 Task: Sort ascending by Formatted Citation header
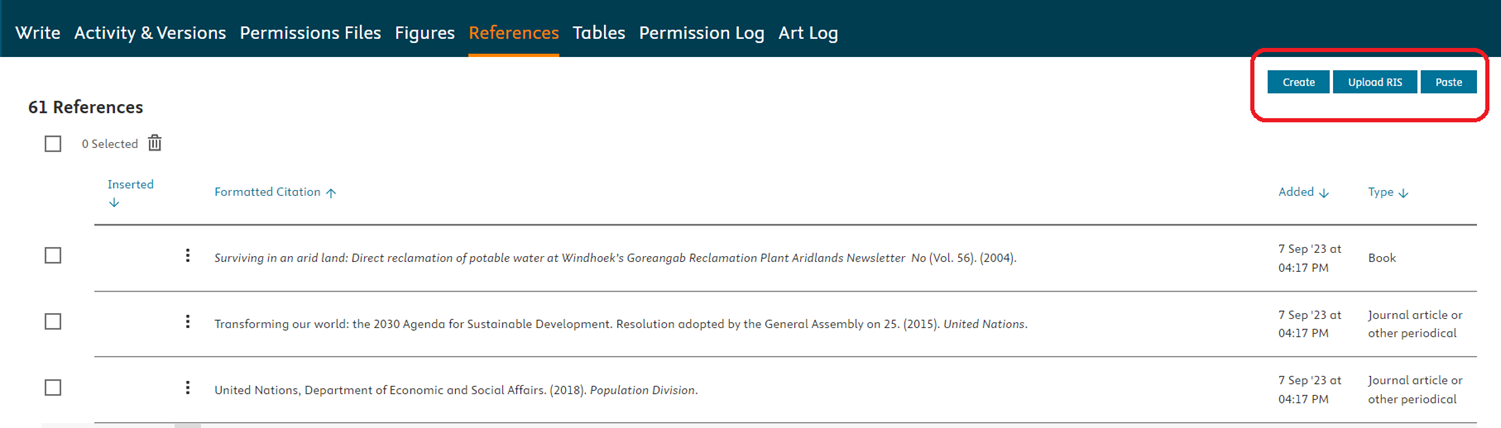click(275, 192)
